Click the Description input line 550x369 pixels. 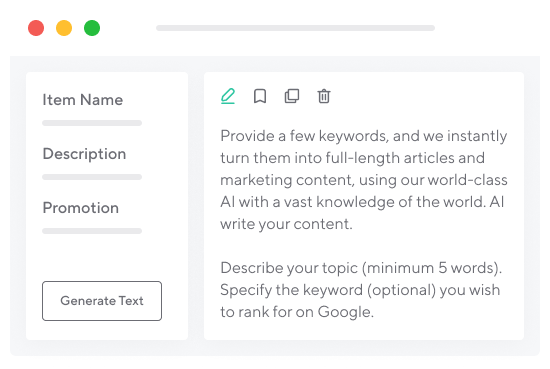(92, 177)
